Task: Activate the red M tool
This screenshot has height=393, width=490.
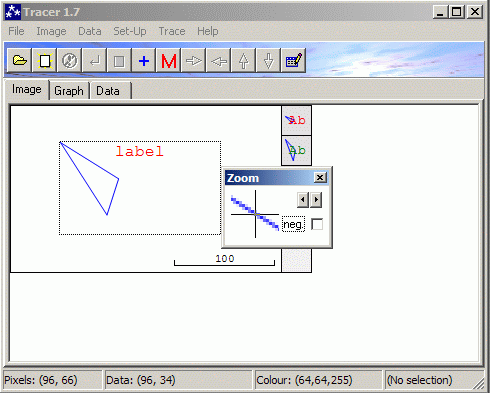Action: click(x=169, y=60)
